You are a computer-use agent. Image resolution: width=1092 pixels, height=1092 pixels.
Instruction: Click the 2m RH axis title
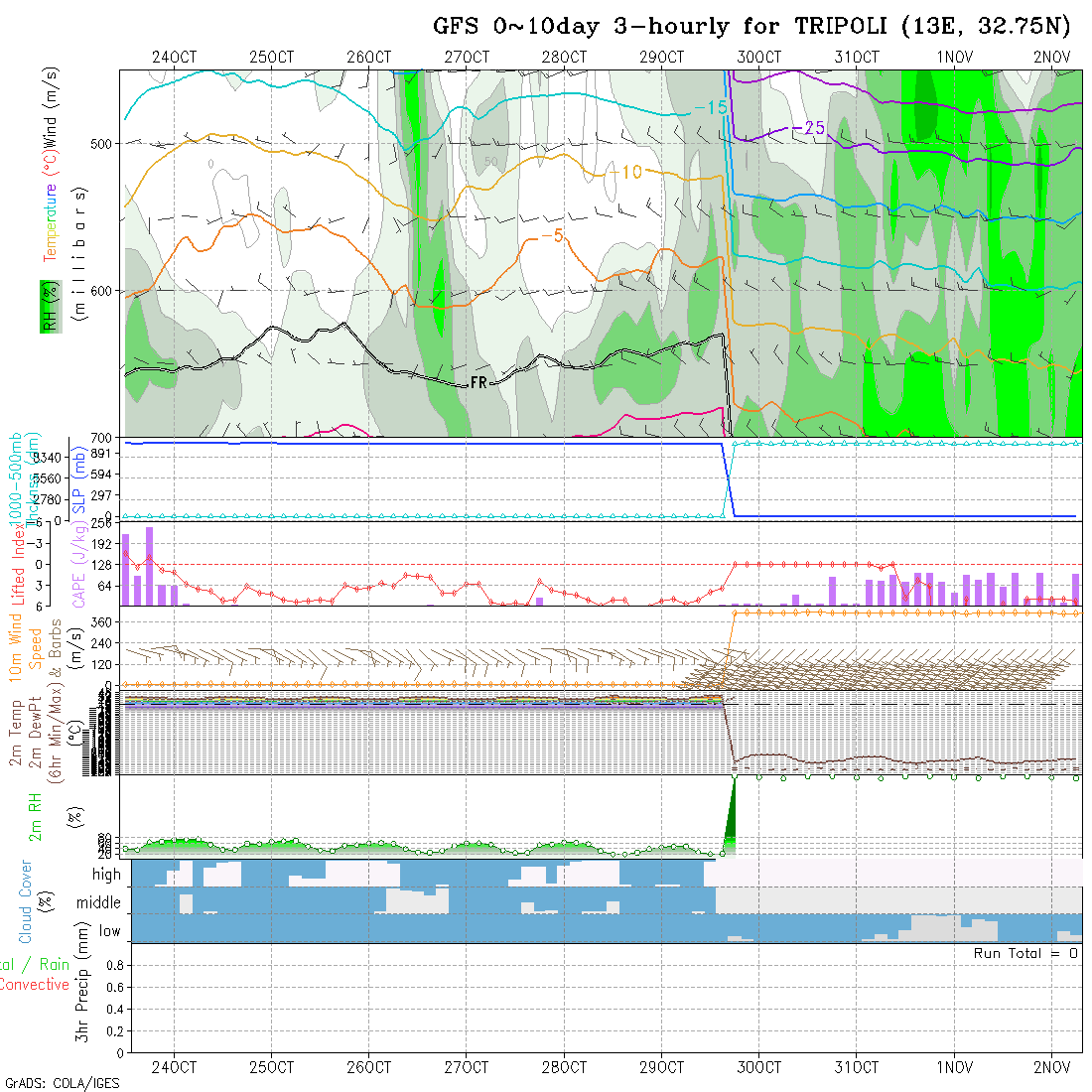37,816
